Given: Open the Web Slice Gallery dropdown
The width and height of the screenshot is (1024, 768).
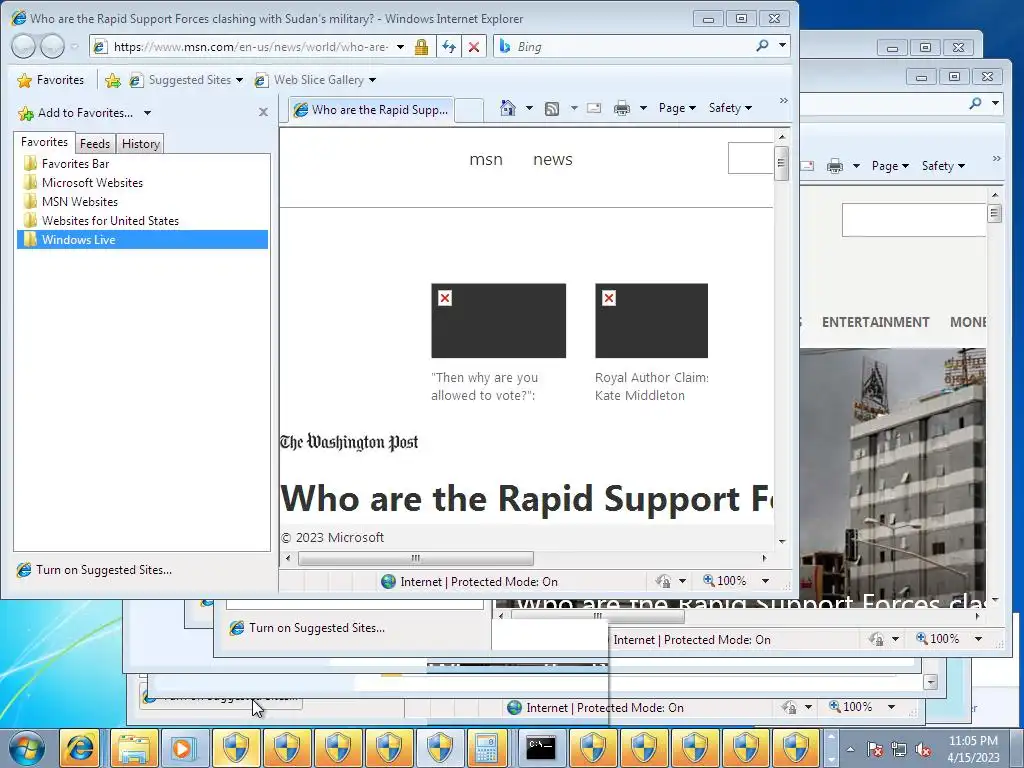Looking at the screenshot, I should tap(372, 80).
